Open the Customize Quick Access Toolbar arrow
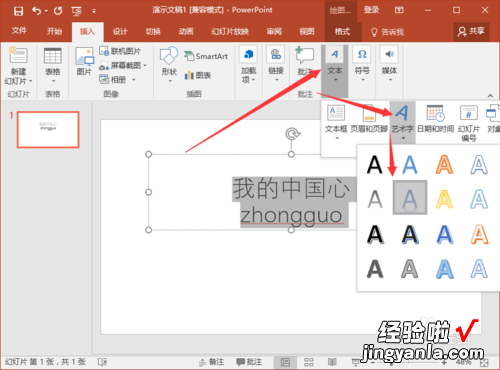This screenshot has width=500, height=370. click(94, 11)
